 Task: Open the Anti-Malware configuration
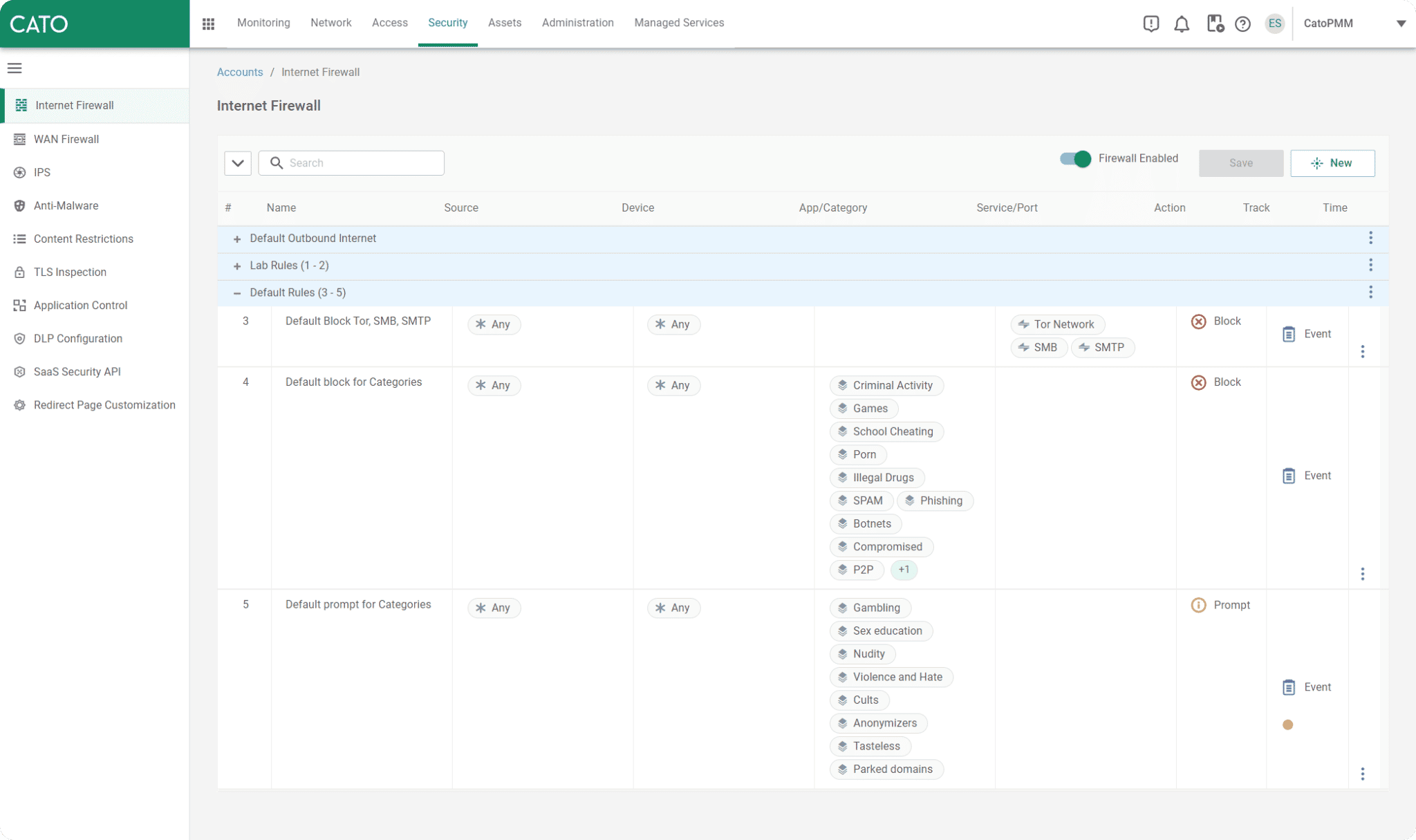(66, 205)
